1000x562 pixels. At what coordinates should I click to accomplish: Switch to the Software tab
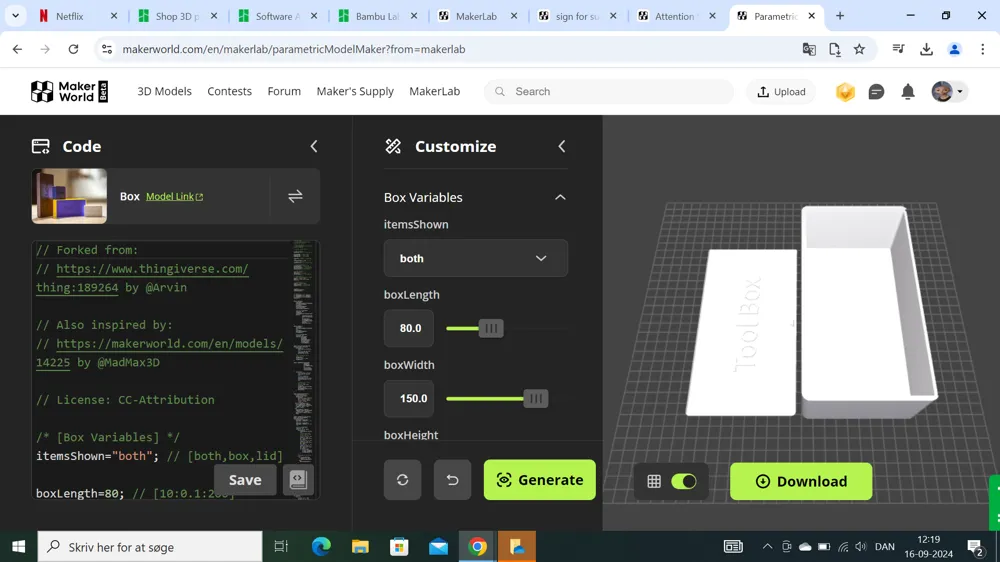pyautogui.click(x=278, y=16)
